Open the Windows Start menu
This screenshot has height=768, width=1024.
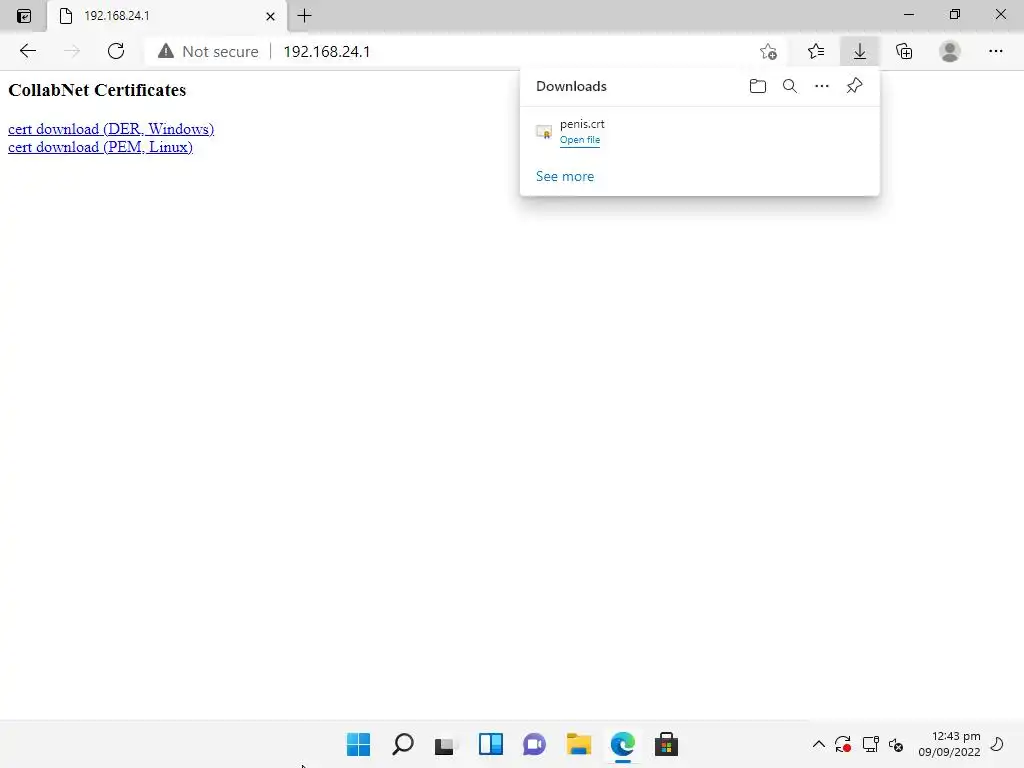[x=359, y=744]
